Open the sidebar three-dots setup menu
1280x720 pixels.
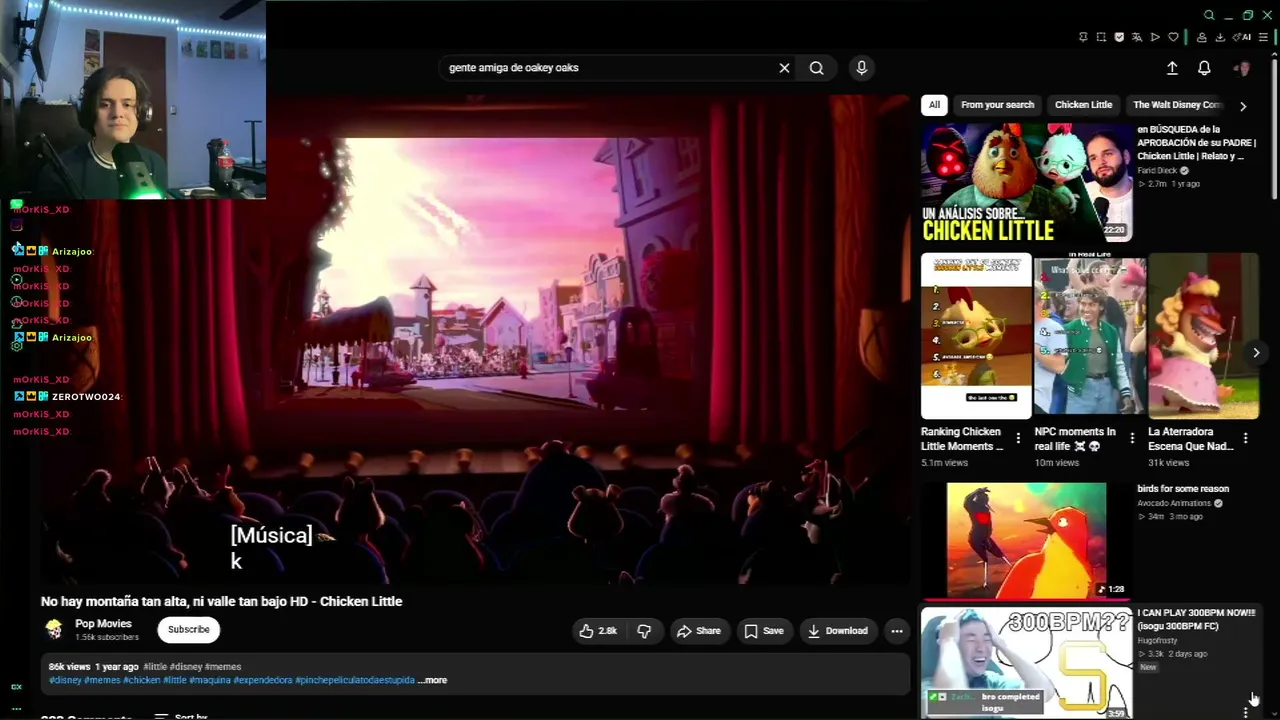(x=16, y=709)
